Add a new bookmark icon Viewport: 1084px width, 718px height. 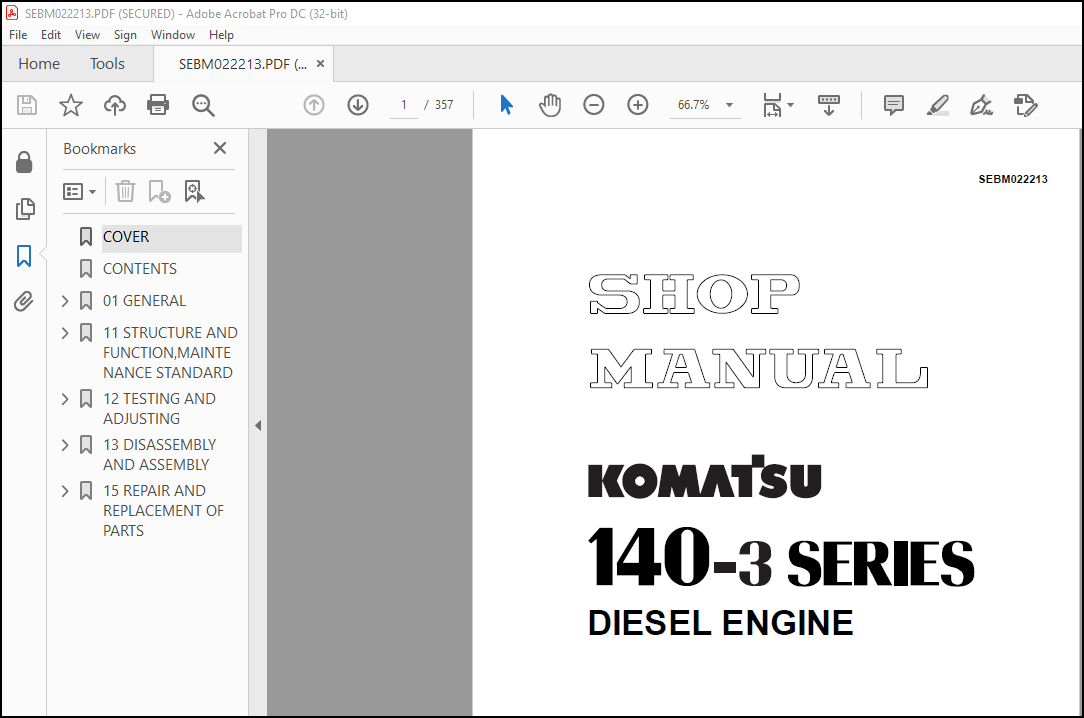click(x=159, y=191)
